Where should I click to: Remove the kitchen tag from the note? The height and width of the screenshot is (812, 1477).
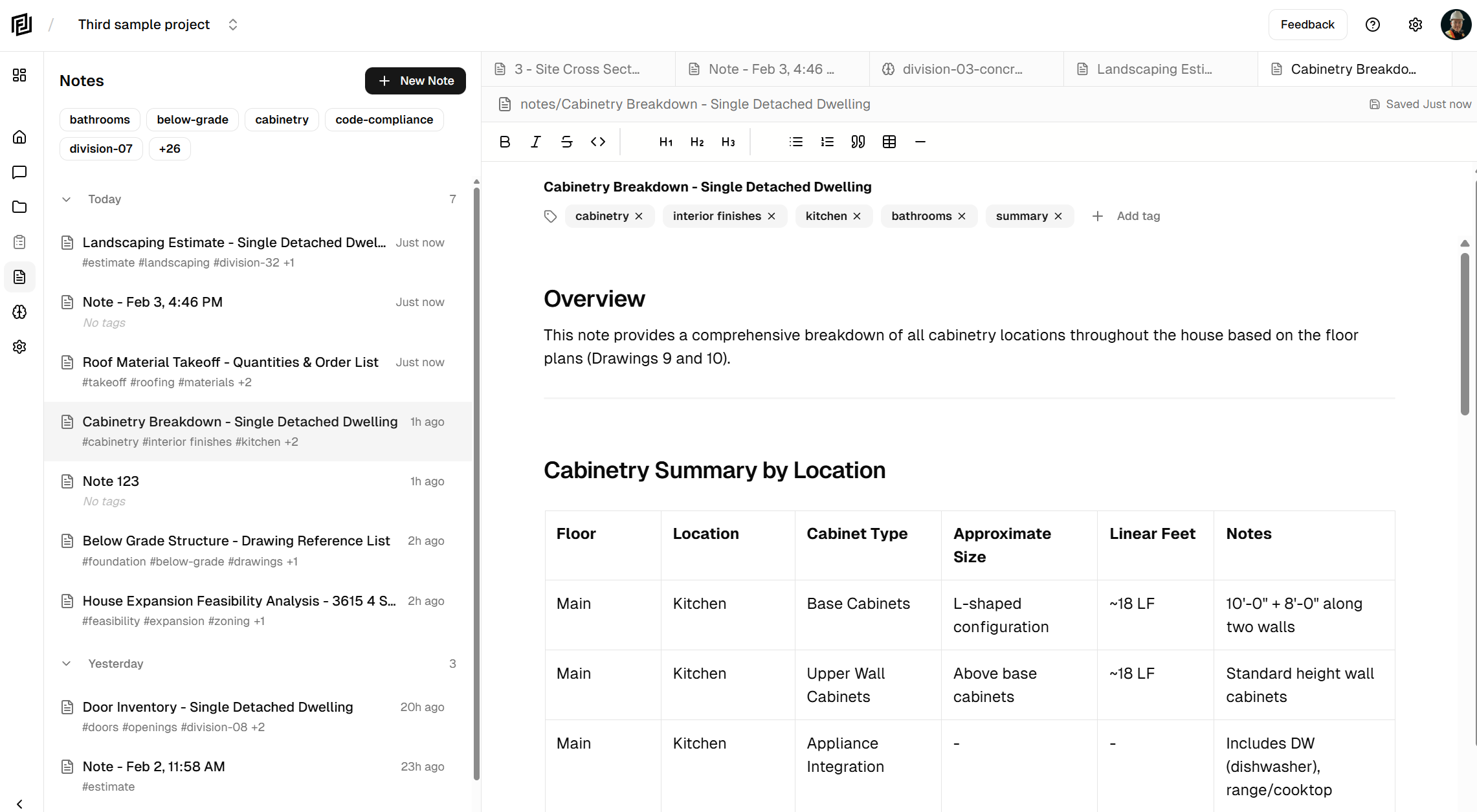click(858, 216)
